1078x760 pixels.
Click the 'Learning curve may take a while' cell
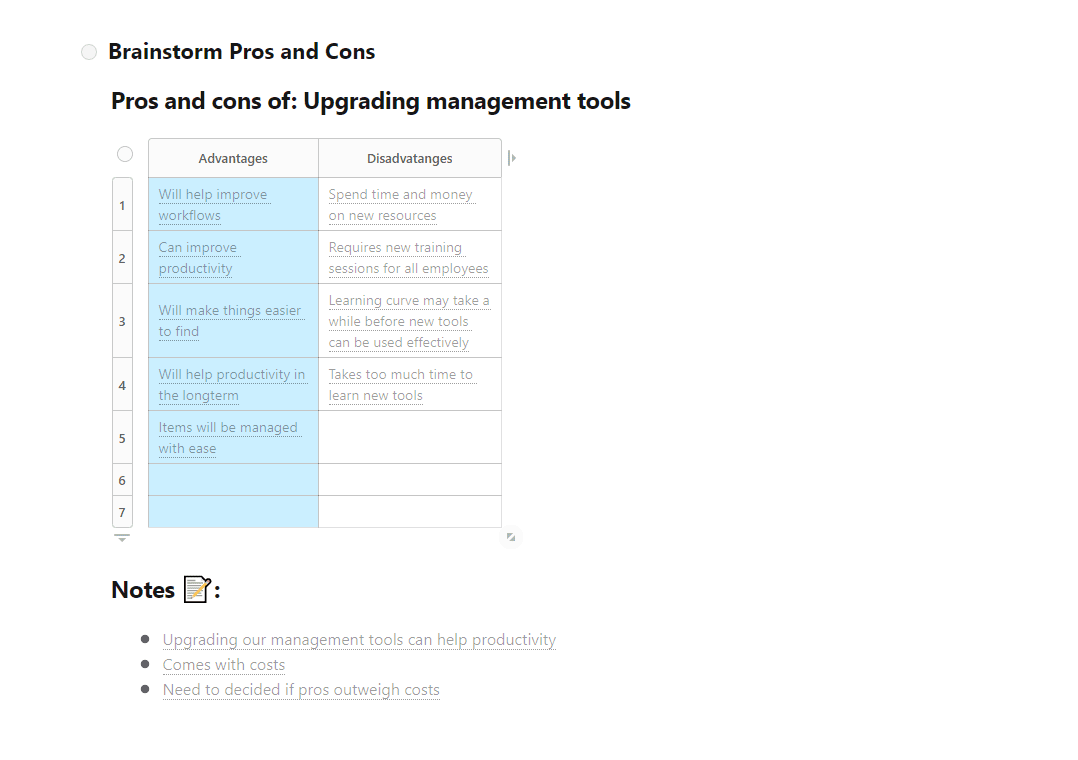click(410, 321)
